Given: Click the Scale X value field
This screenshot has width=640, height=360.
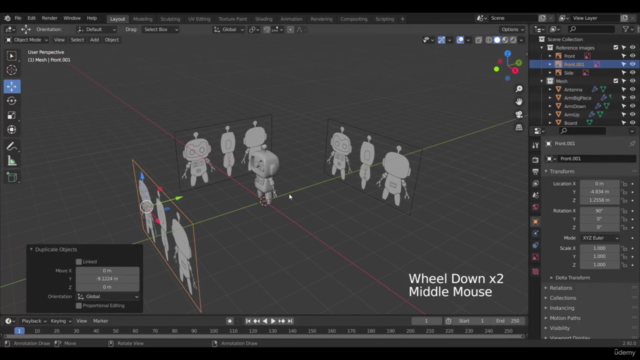Looking at the screenshot, I should pos(599,248).
